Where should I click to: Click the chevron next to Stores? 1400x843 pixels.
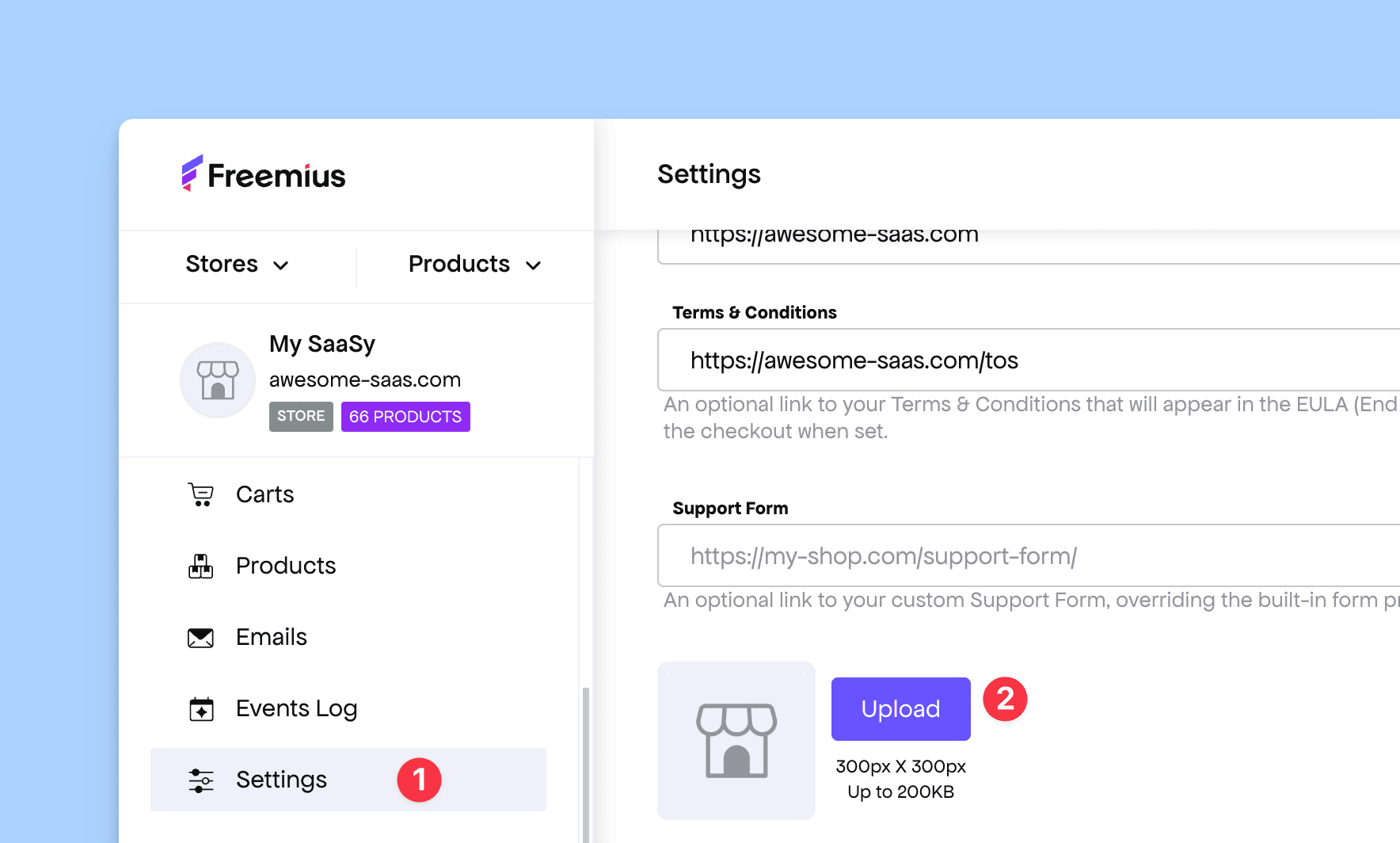click(281, 265)
